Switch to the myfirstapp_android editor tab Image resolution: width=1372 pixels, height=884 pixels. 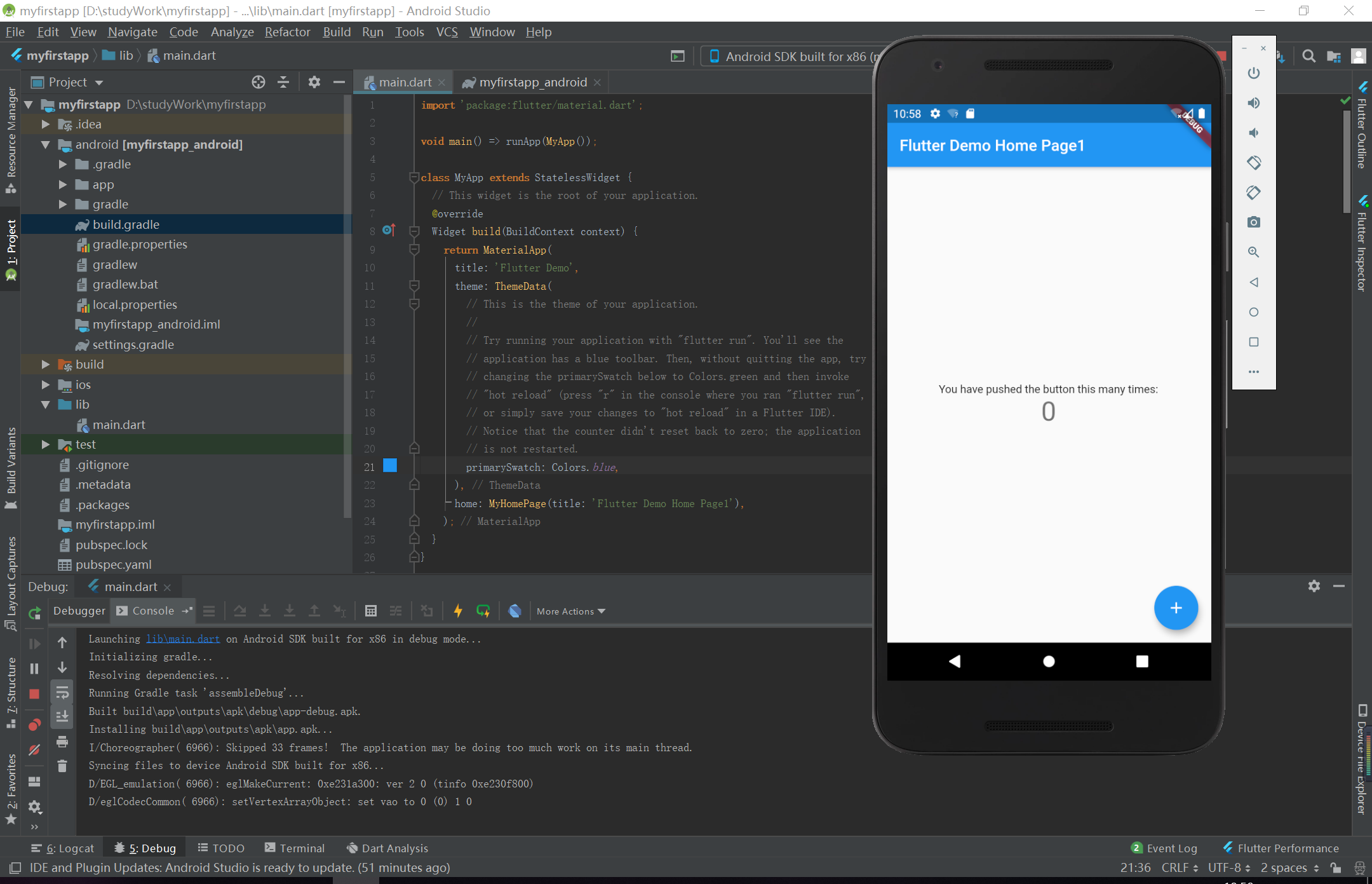[532, 82]
